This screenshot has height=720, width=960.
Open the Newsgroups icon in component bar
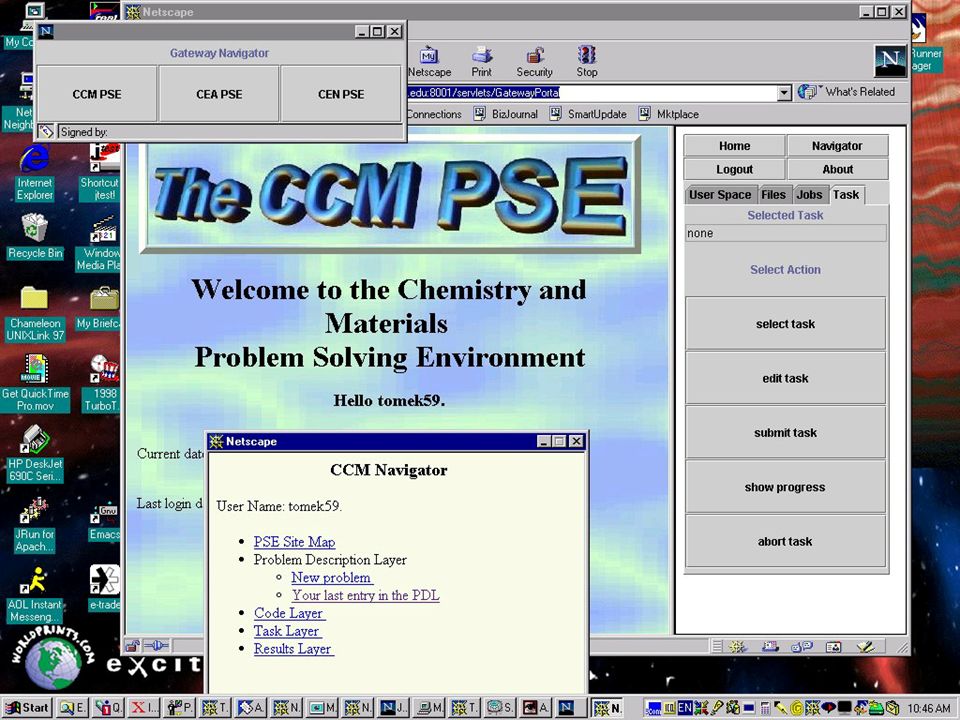(801, 646)
